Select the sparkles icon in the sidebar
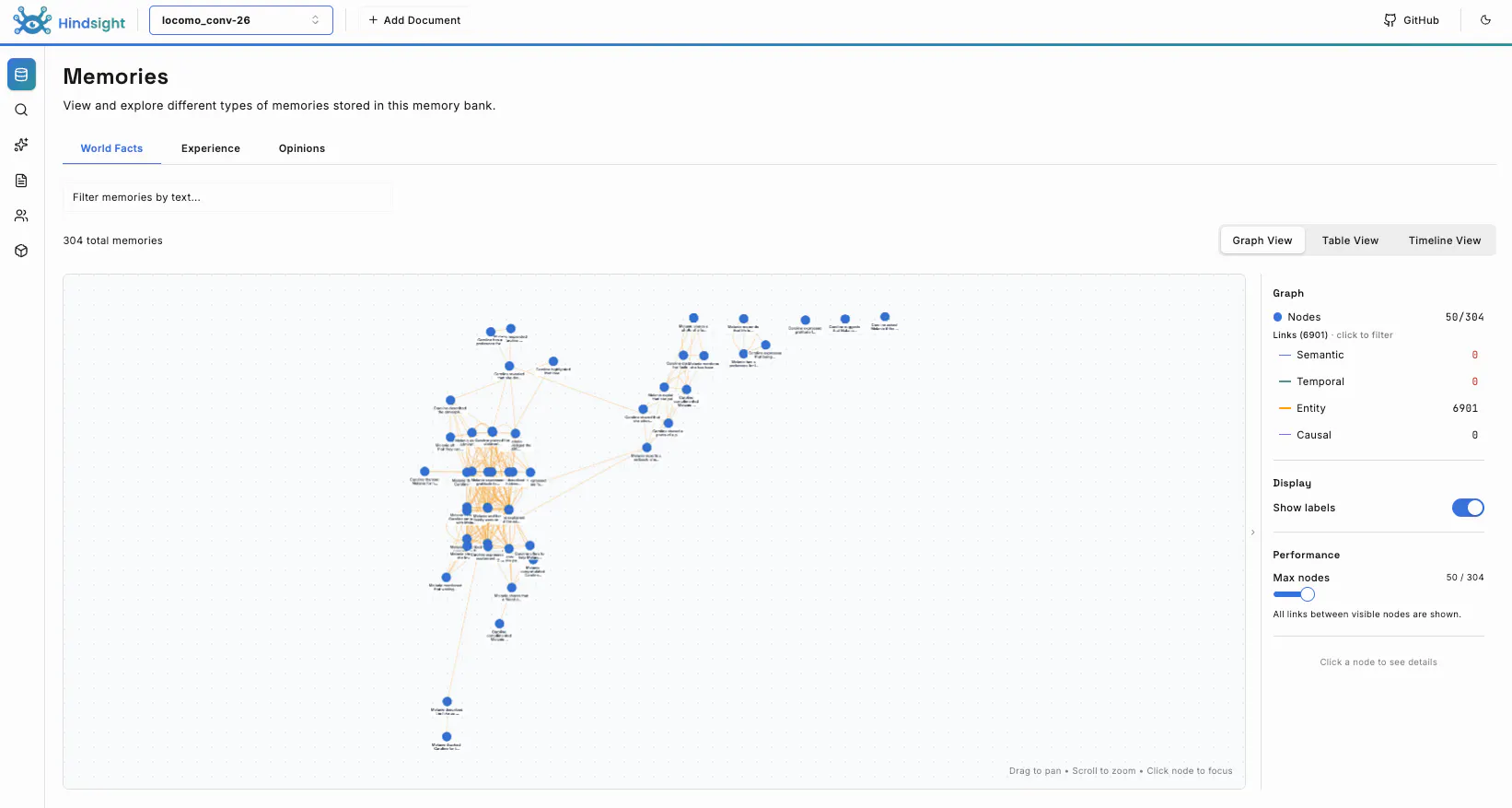Screen dimensions: 1512x808 pyautogui.click(x=21, y=145)
